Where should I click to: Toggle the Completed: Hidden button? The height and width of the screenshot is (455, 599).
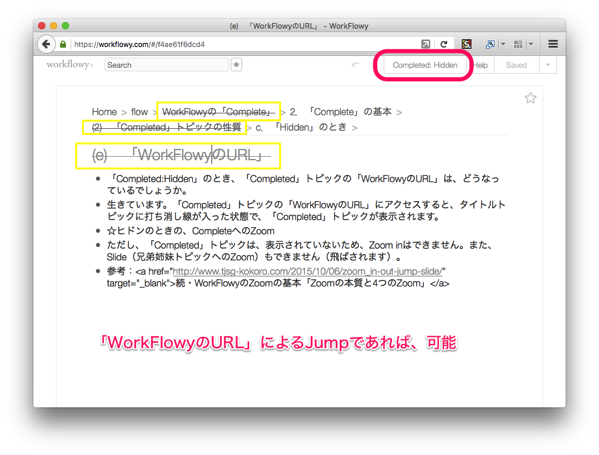[x=425, y=65]
